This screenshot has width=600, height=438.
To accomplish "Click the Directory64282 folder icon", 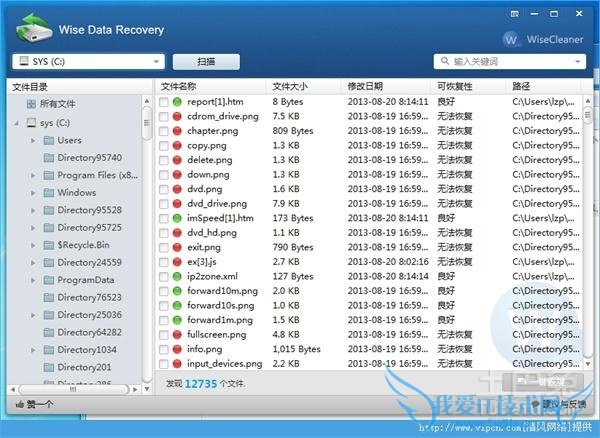I will point(49,332).
